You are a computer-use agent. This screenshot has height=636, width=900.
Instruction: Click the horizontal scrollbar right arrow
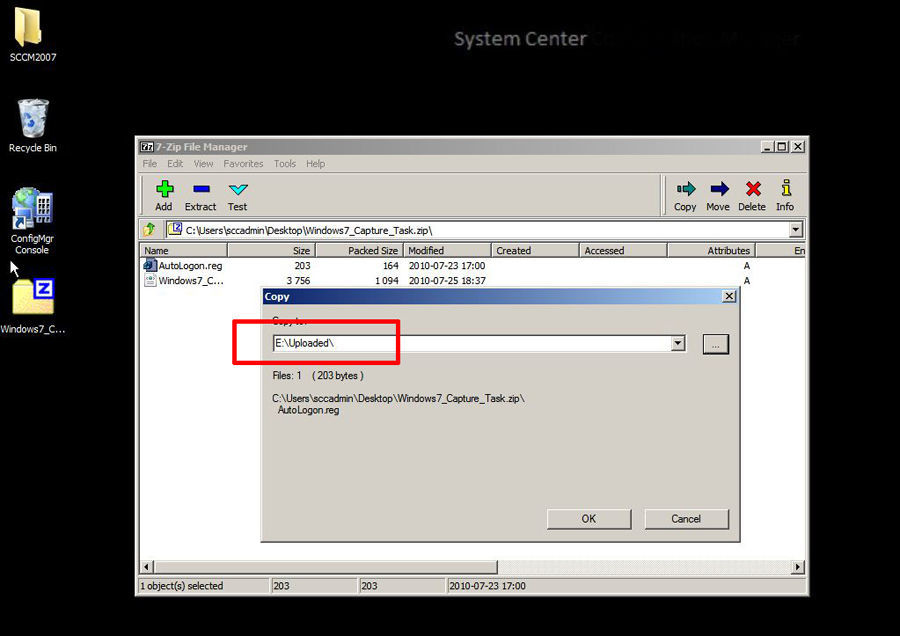tap(797, 567)
